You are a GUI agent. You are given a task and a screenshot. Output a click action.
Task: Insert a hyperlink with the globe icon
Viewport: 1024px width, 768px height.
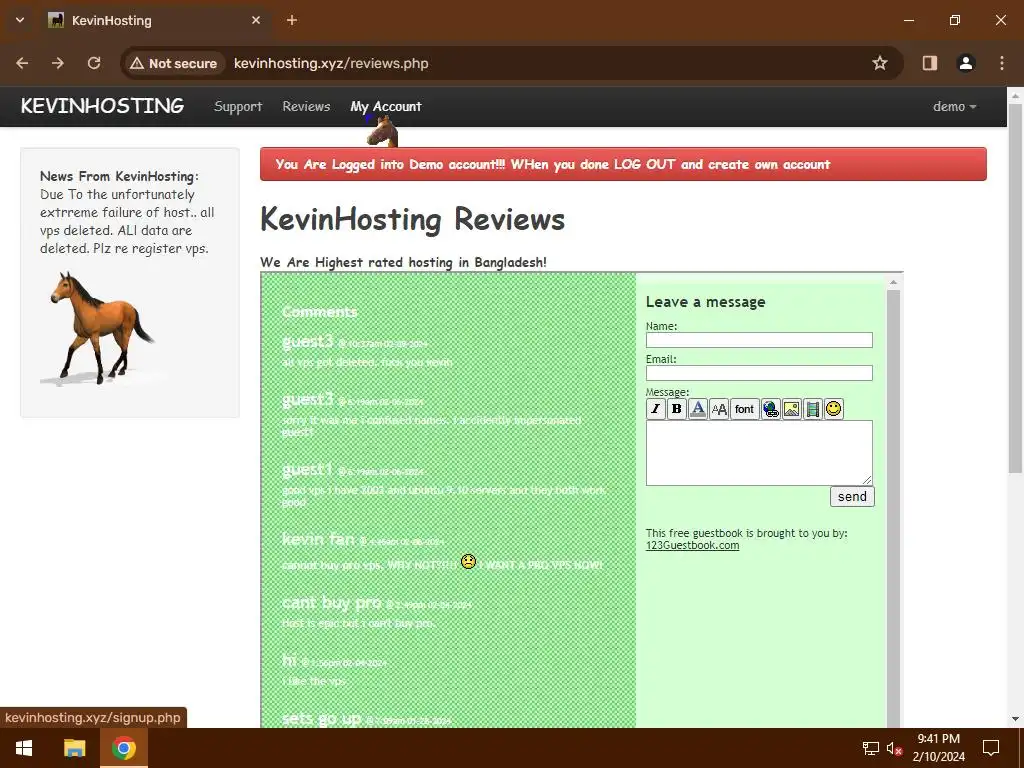click(771, 409)
